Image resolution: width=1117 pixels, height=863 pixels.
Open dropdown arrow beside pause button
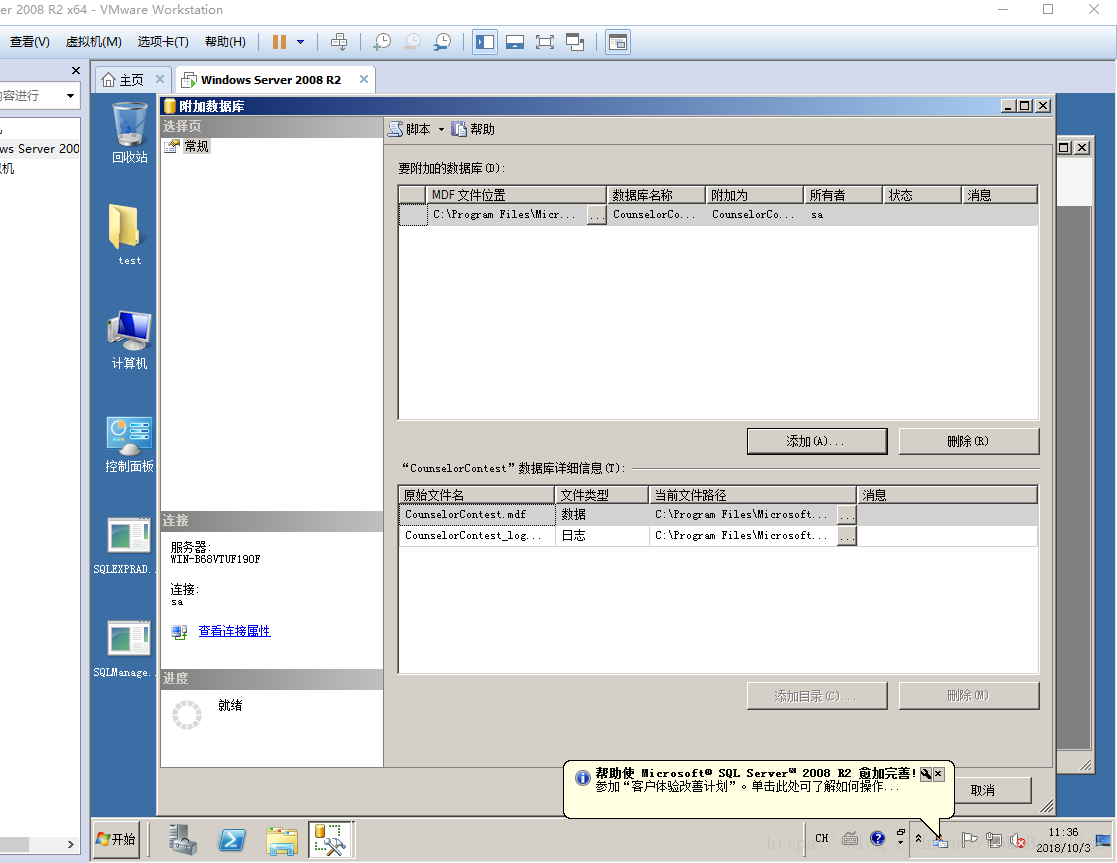[x=301, y=42]
